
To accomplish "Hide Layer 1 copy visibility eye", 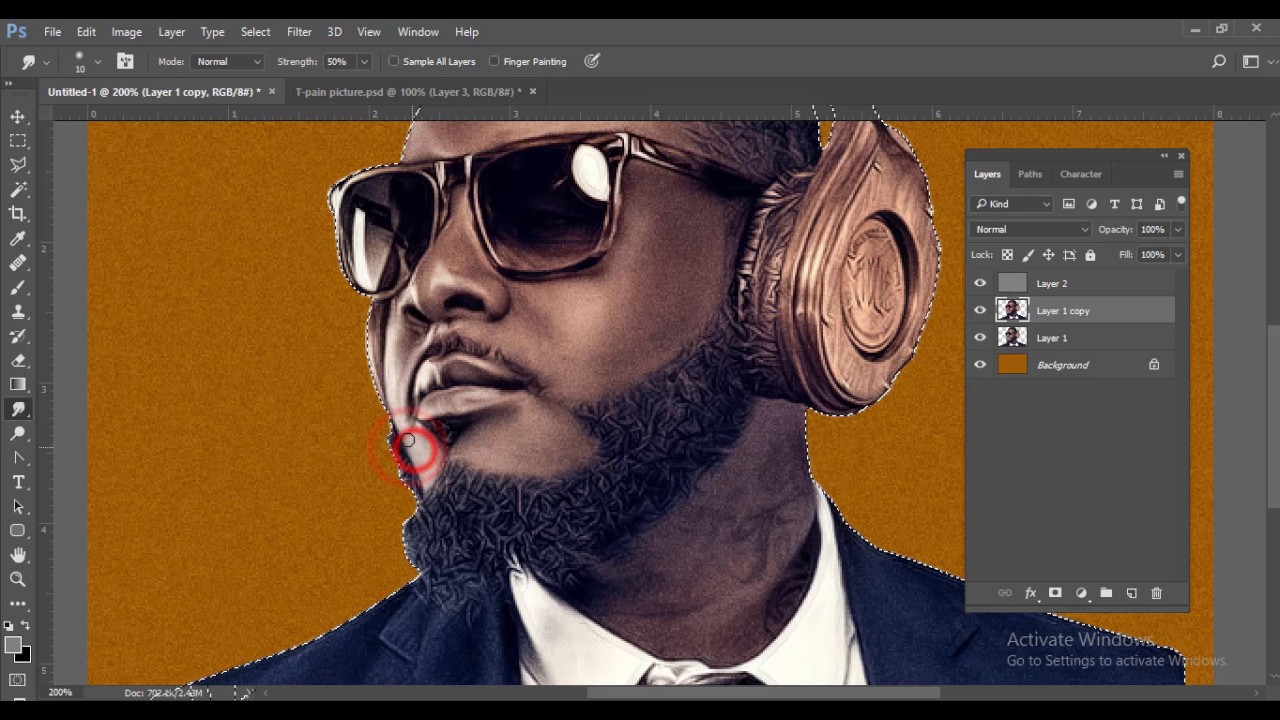I will tap(980, 310).
